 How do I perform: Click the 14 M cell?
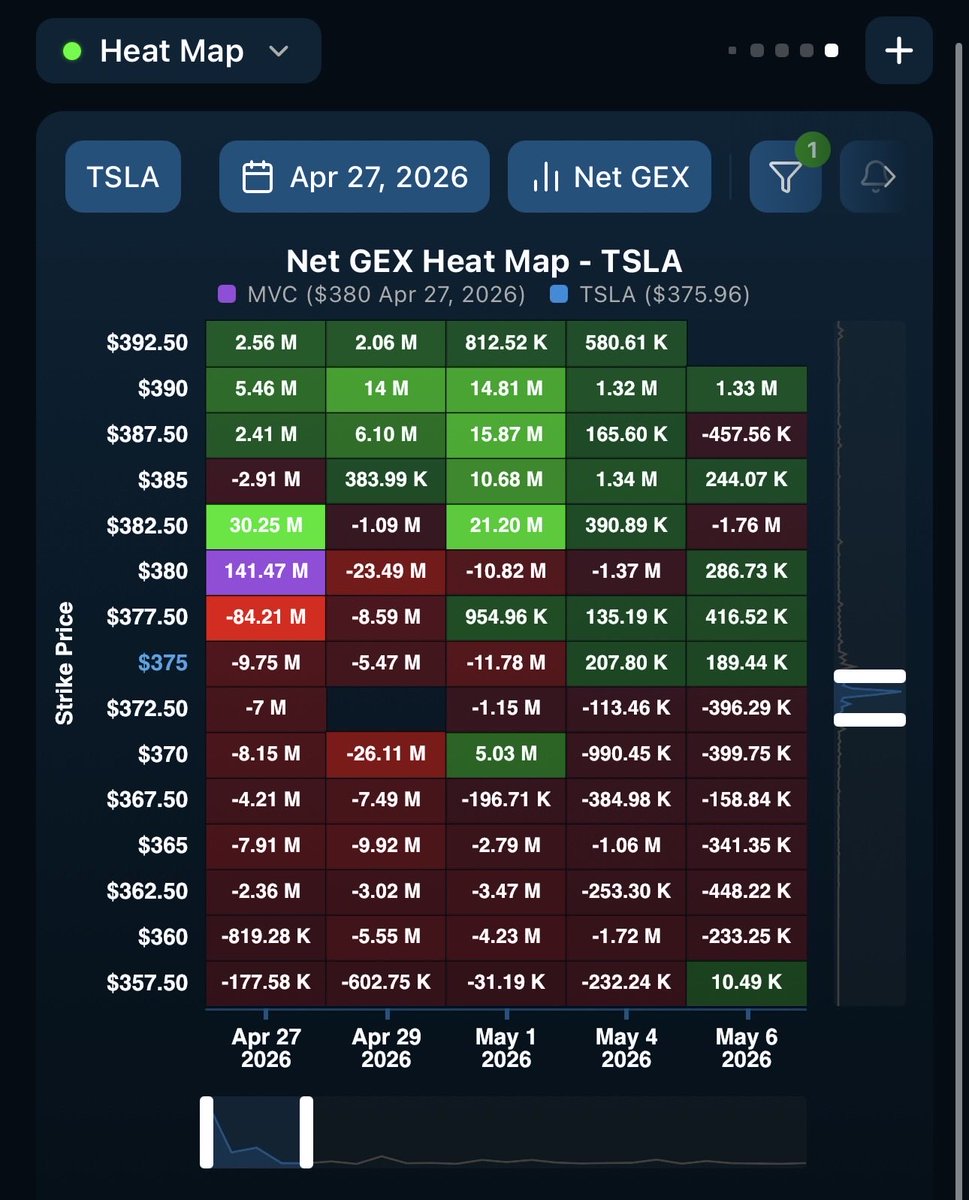[386, 389]
